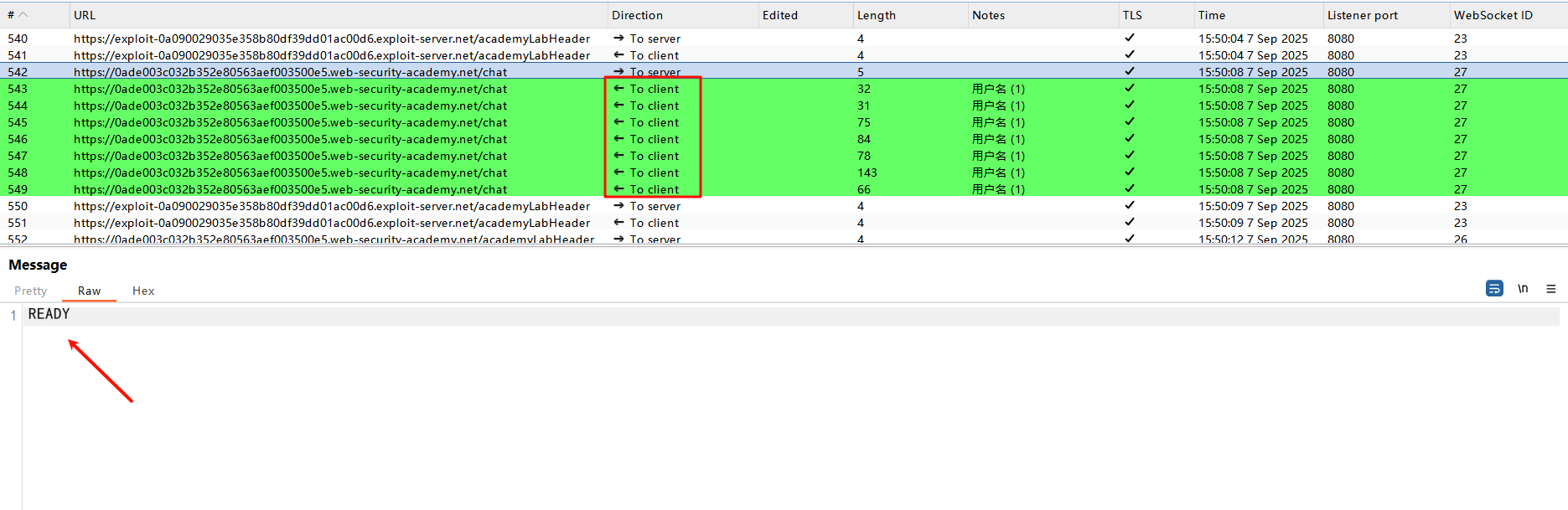Screen dimensions: 1568x510
Task: Open the message editor hamburger menu
Action: click(x=1550, y=289)
